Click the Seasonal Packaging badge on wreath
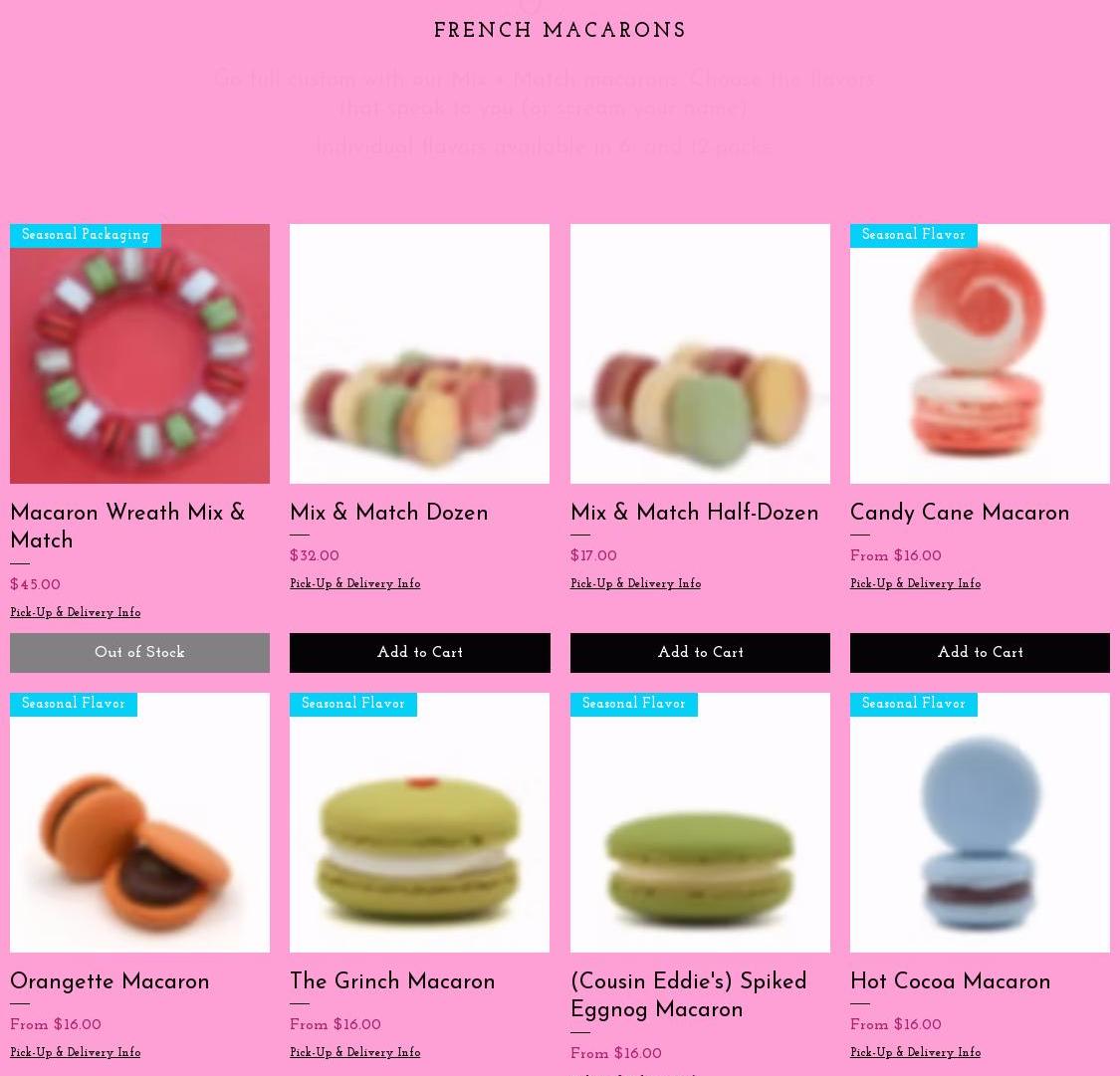The image size is (1120, 1076). [86, 235]
